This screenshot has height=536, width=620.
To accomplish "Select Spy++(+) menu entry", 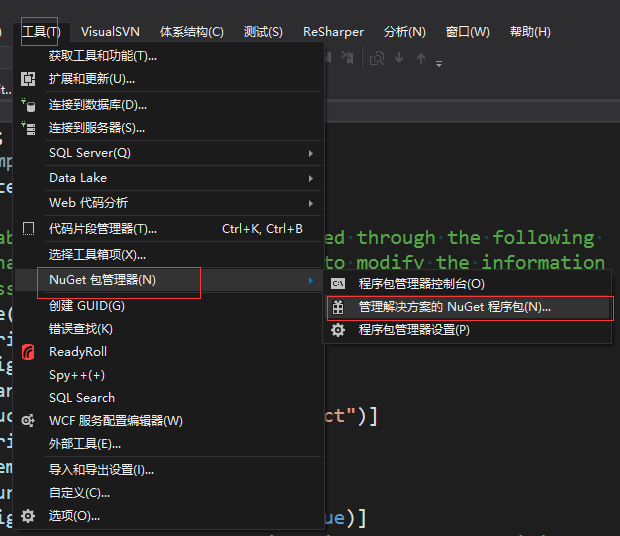I will tap(168, 375).
